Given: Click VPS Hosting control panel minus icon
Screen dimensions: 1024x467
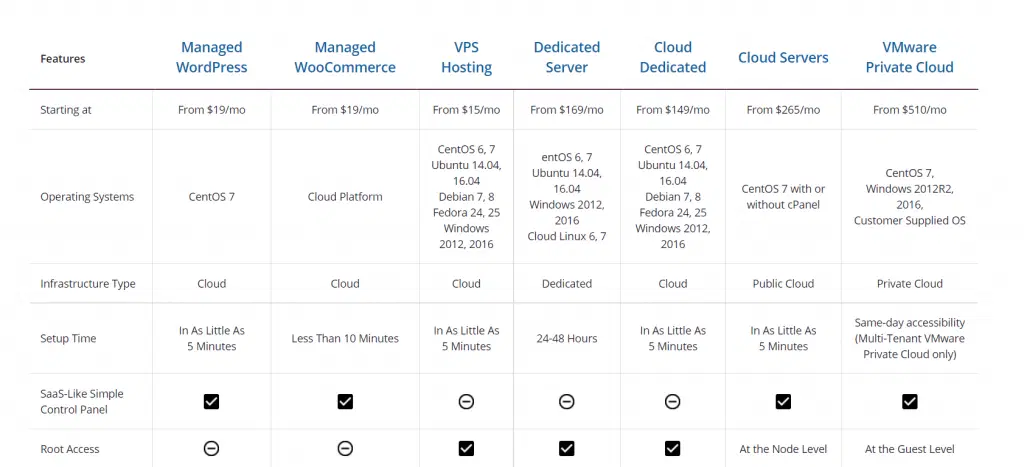Looking at the screenshot, I should click(466, 401).
